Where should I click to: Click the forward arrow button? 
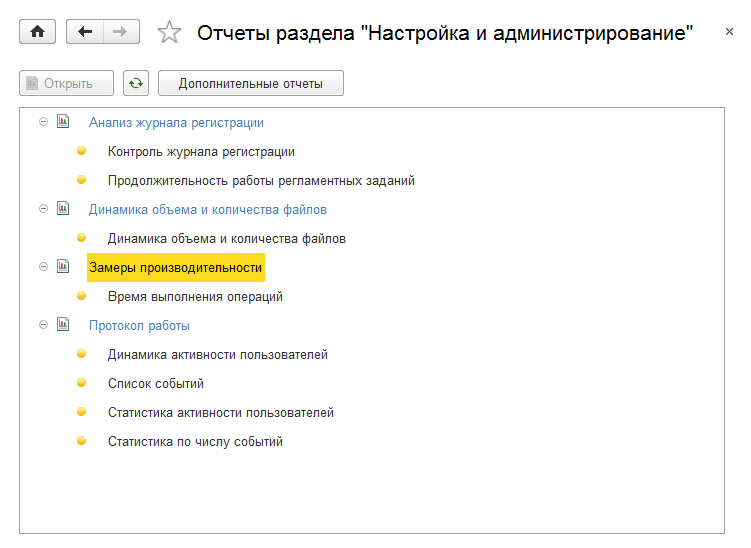pyautogui.click(x=120, y=32)
